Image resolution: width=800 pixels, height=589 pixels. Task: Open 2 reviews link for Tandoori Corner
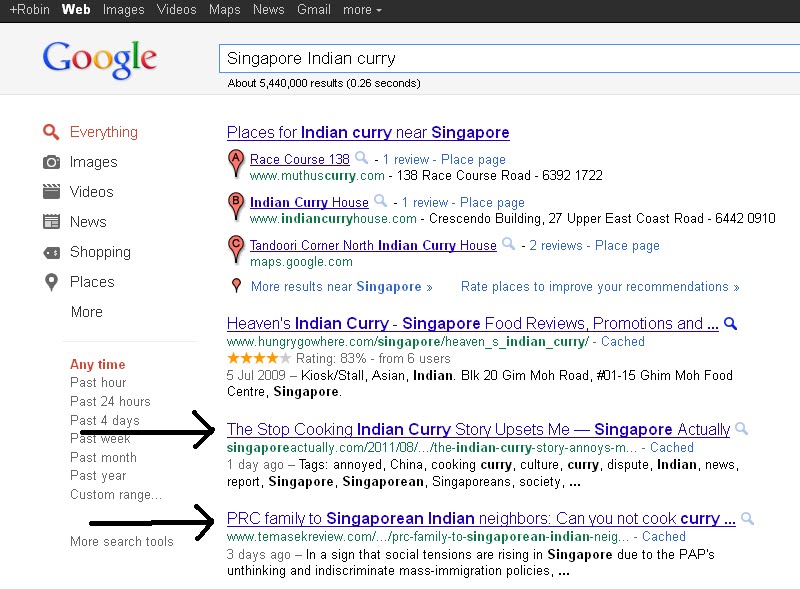coord(556,246)
